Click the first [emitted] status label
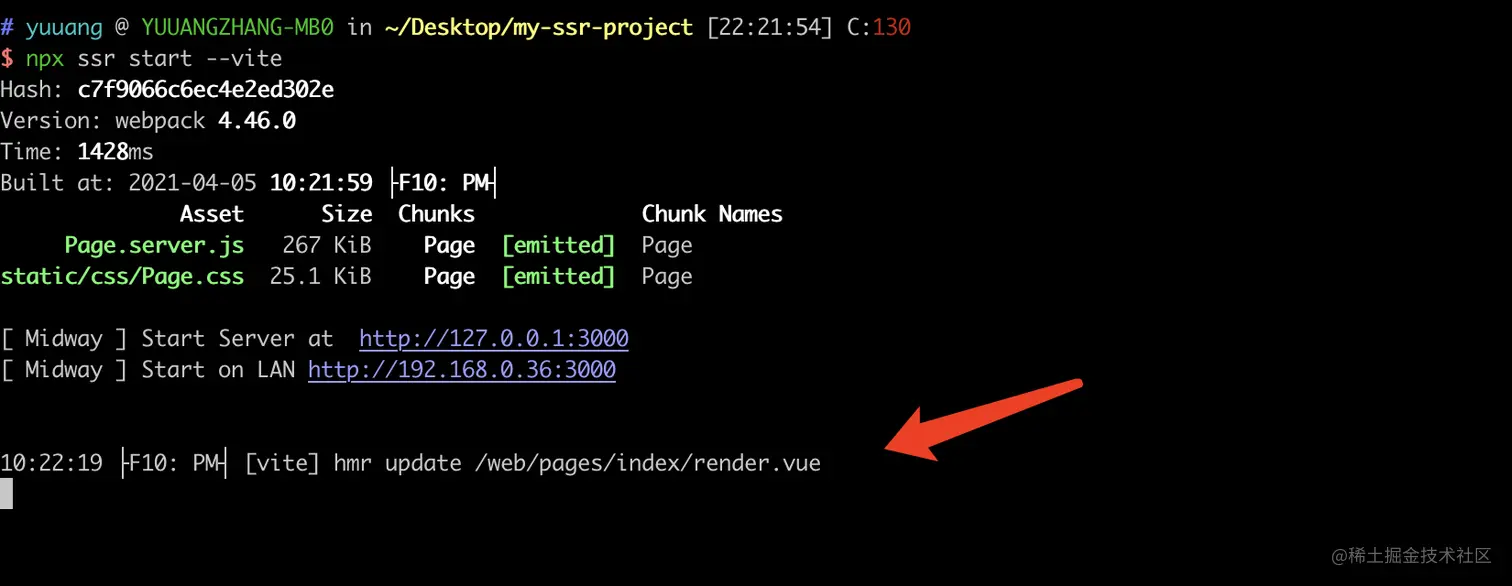The image size is (1512, 586). tap(558, 246)
